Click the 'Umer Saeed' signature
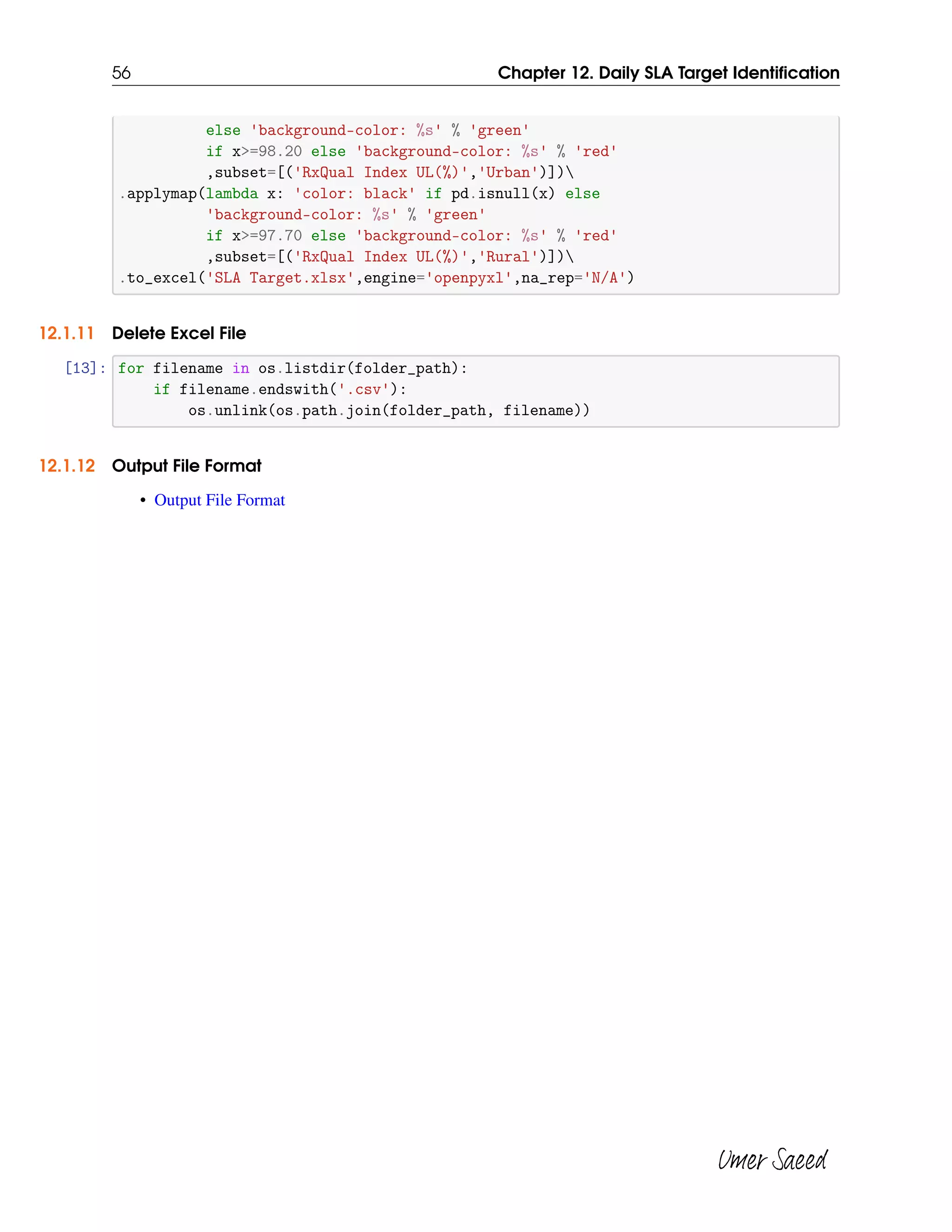The width and height of the screenshot is (952, 1232). click(x=772, y=1160)
